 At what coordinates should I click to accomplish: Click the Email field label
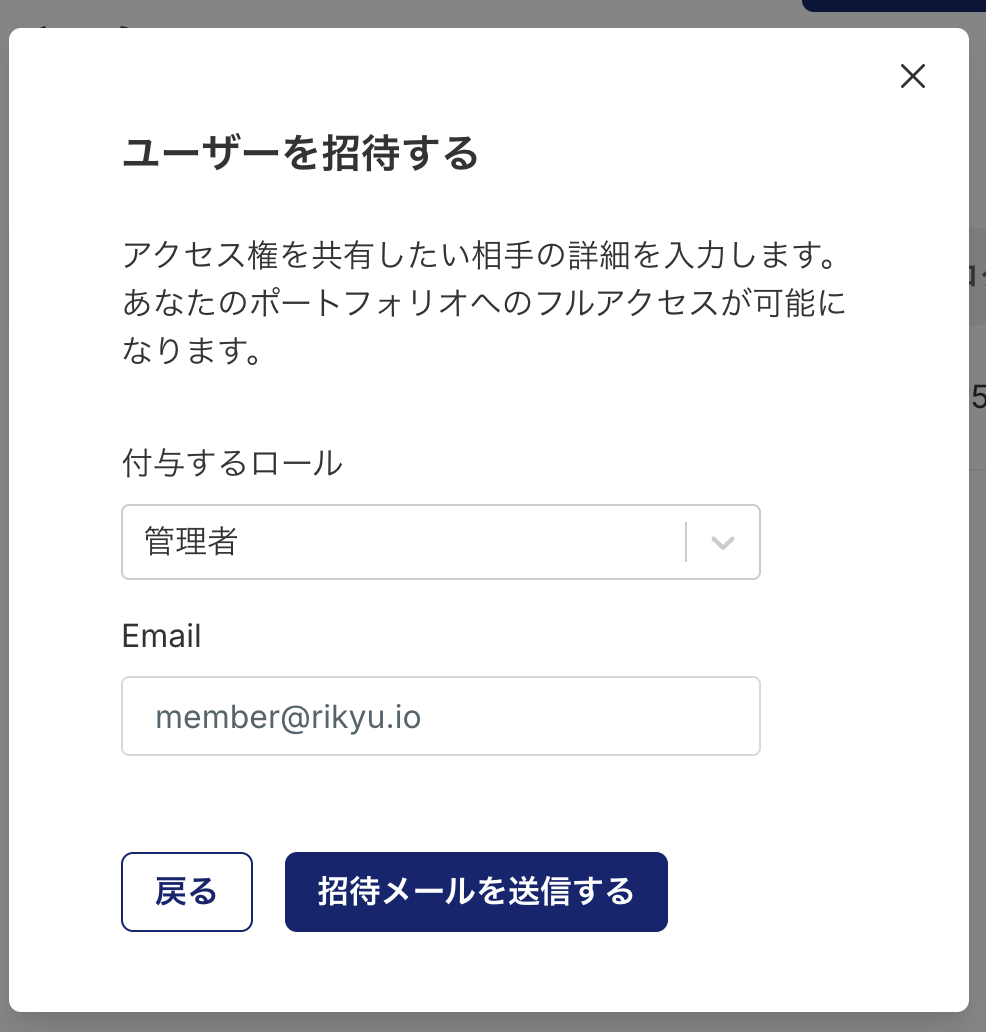161,636
